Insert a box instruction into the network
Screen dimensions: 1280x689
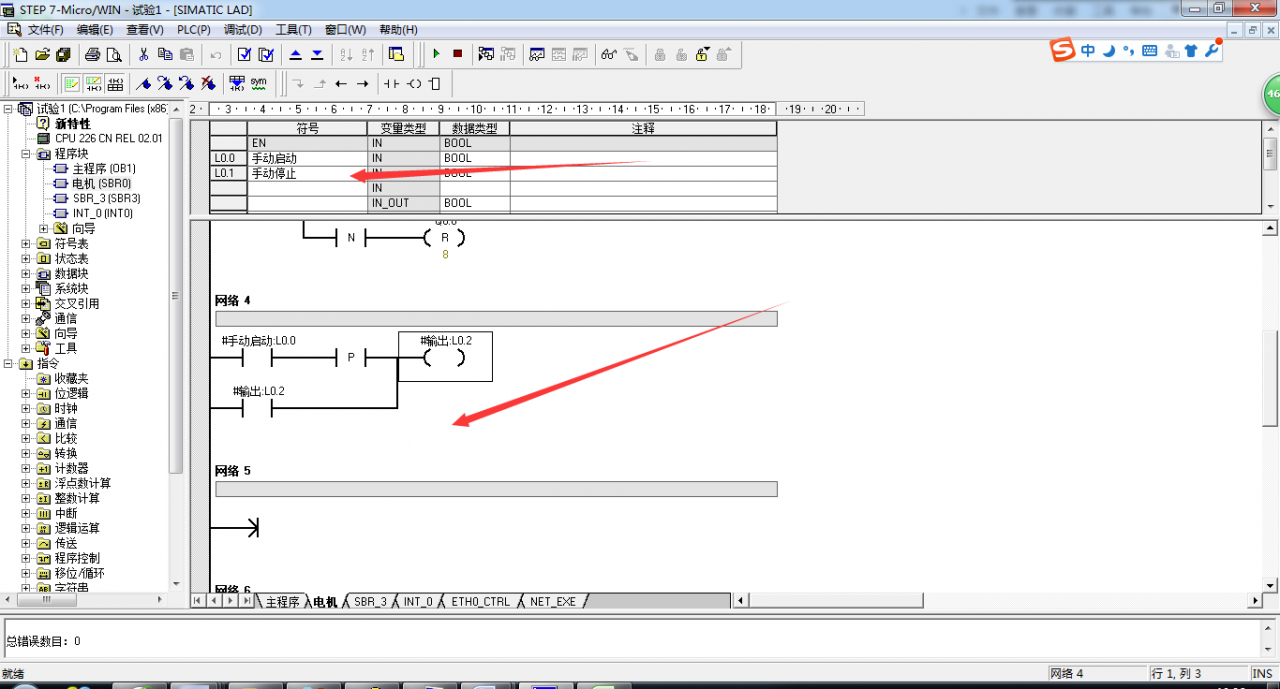[434, 83]
